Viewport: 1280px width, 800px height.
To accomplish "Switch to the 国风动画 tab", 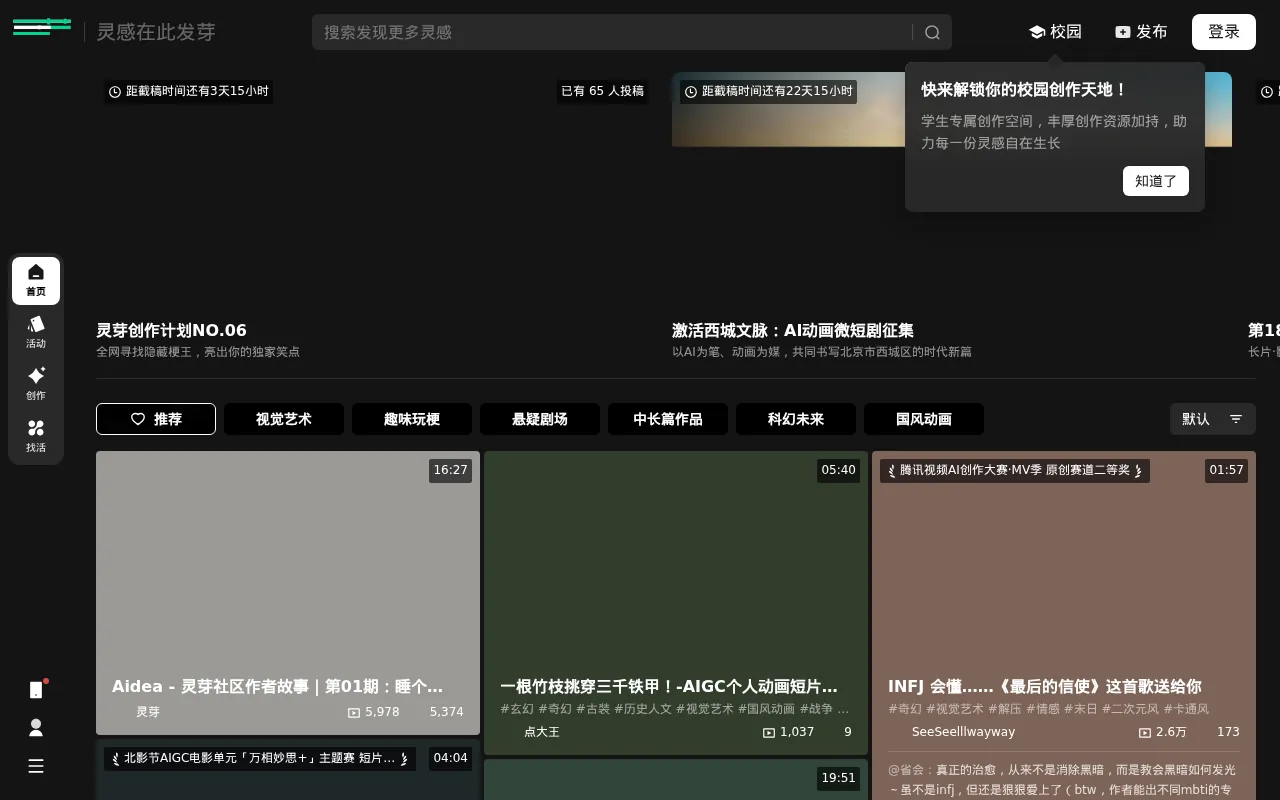I will point(924,419).
